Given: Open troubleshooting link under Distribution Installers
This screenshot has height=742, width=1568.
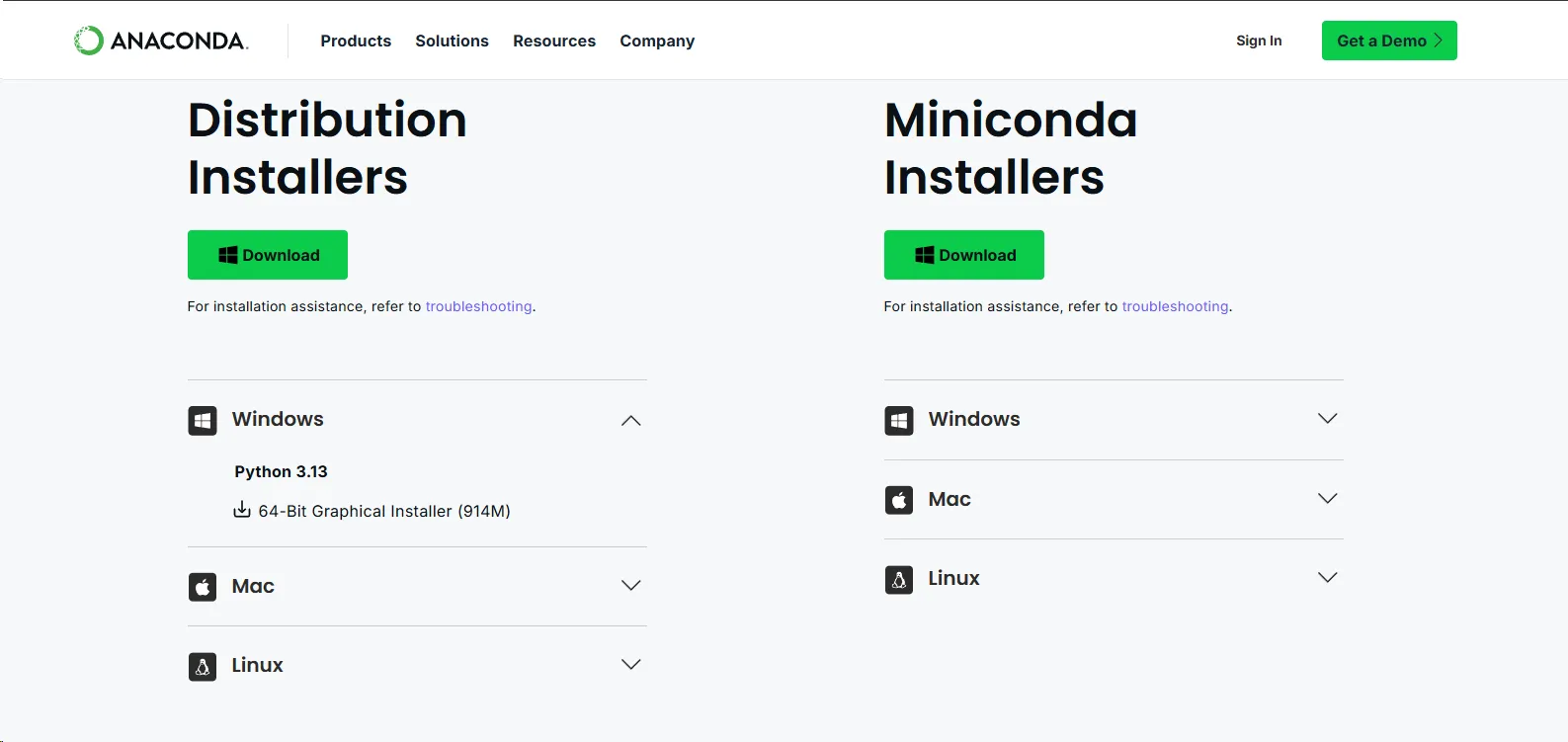Looking at the screenshot, I should tap(478, 306).
